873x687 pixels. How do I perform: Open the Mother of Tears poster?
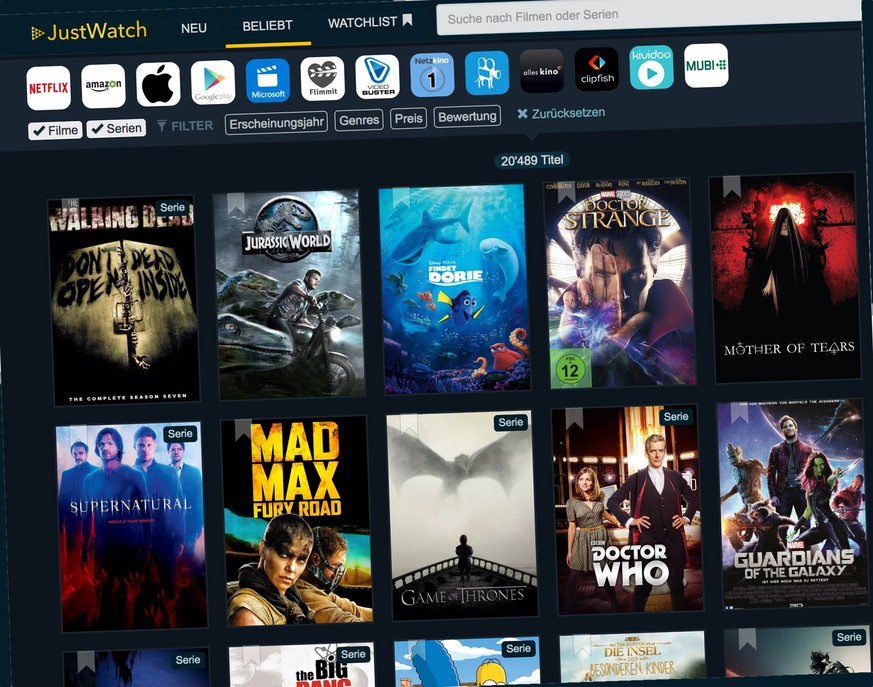tap(786, 277)
